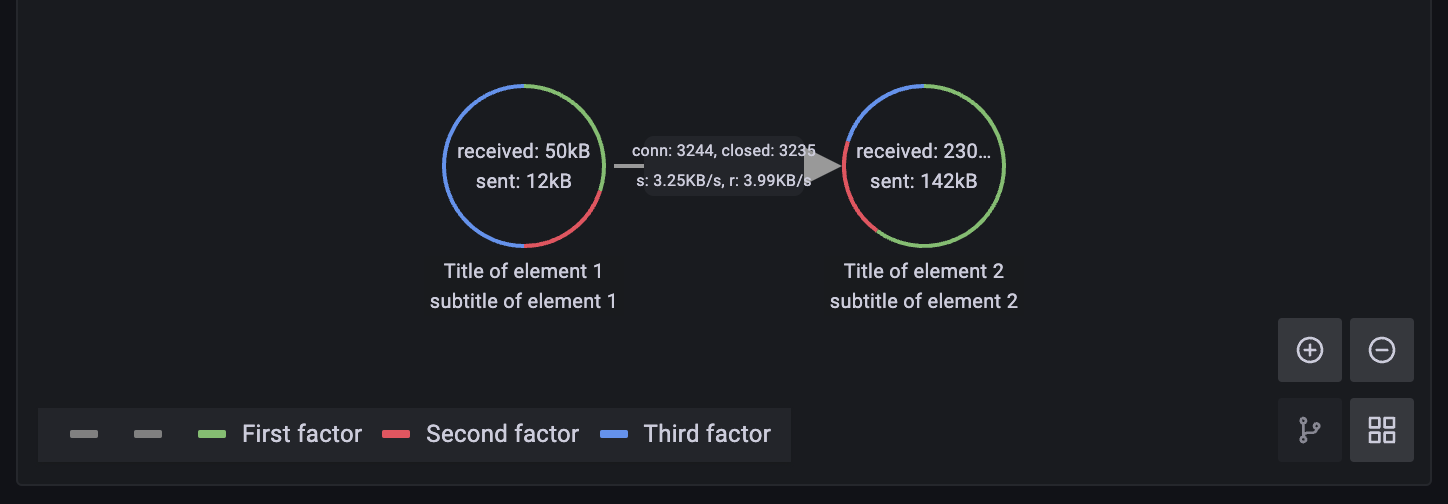Click the subtitle of element 2

tap(923, 301)
